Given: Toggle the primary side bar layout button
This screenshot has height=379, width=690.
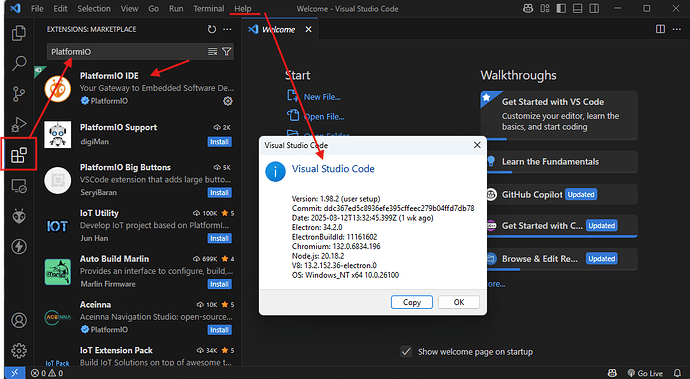Looking at the screenshot, I should pyautogui.click(x=561, y=8).
